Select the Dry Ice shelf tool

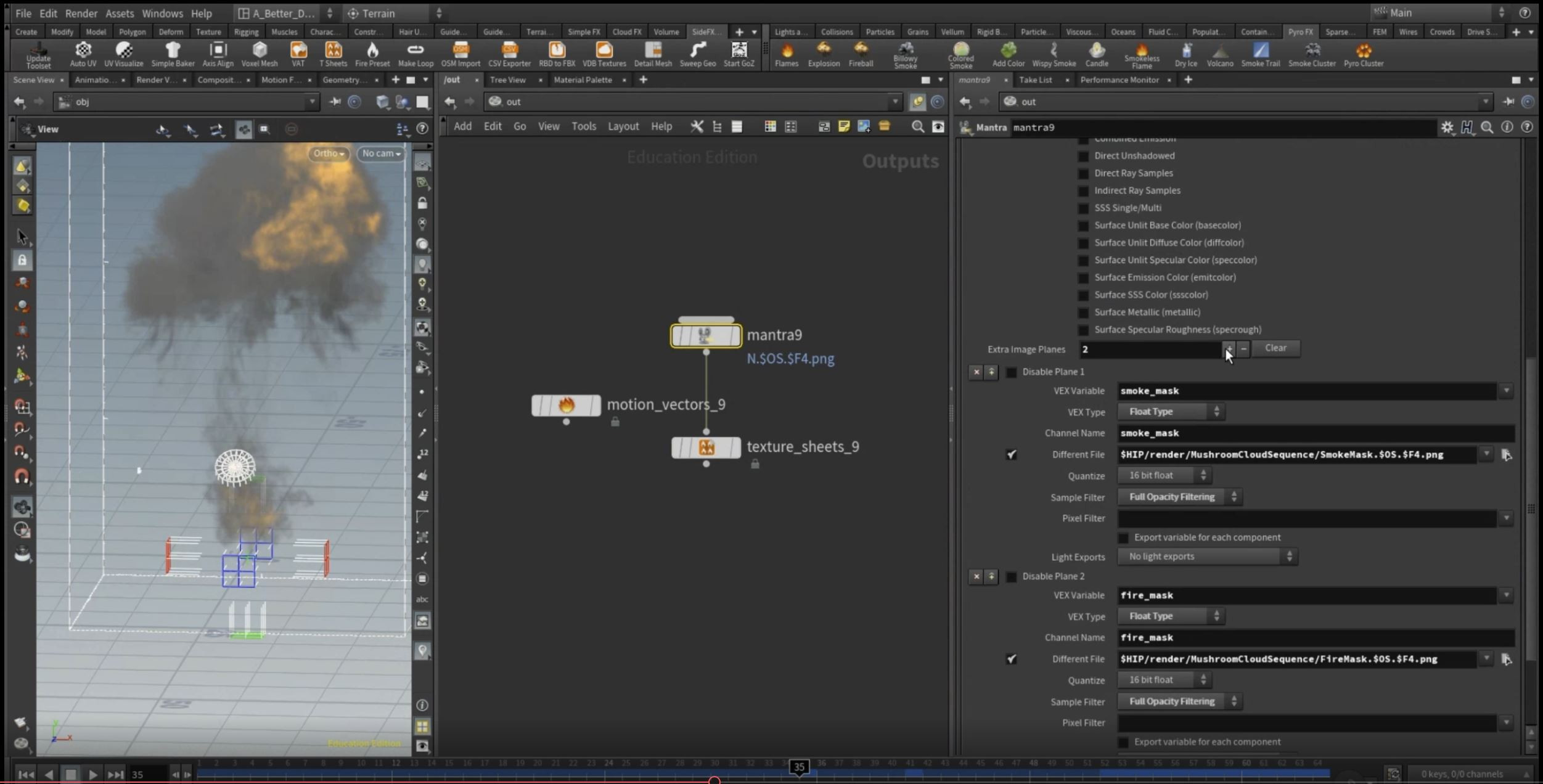(1185, 54)
